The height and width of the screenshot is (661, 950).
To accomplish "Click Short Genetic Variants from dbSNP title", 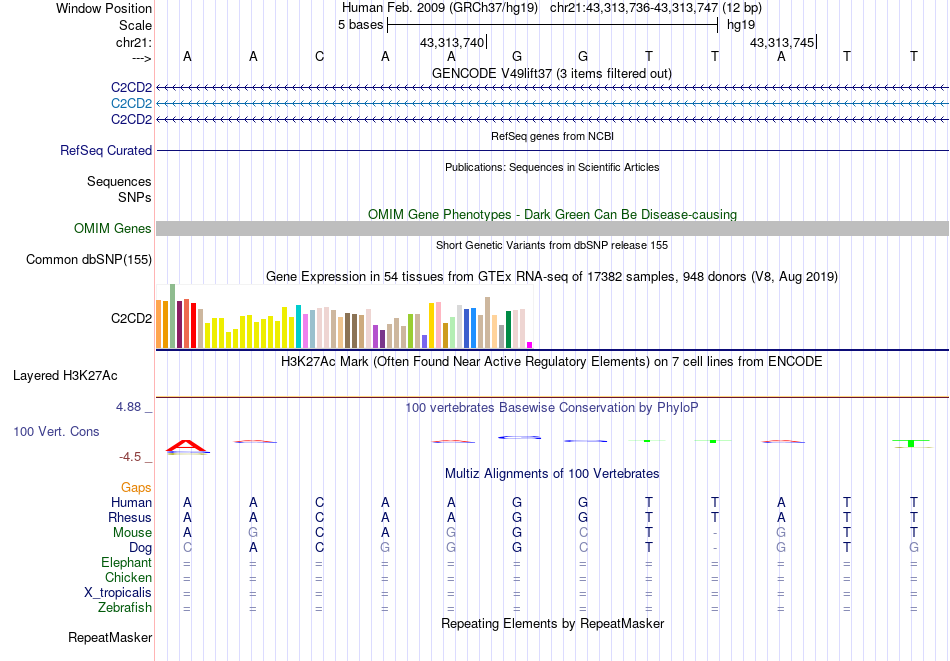I will [552, 245].
